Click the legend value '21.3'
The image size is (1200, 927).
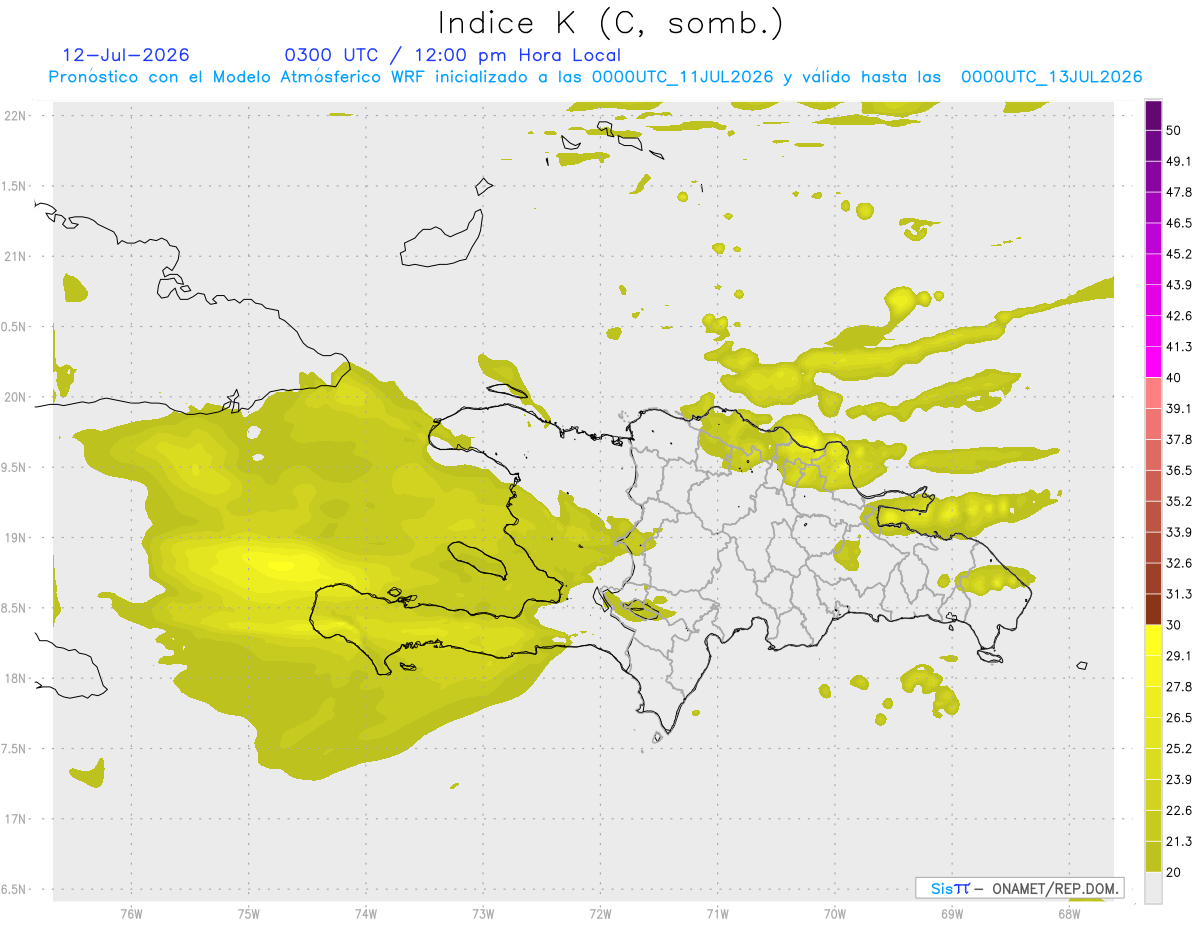pos(1179,841)
